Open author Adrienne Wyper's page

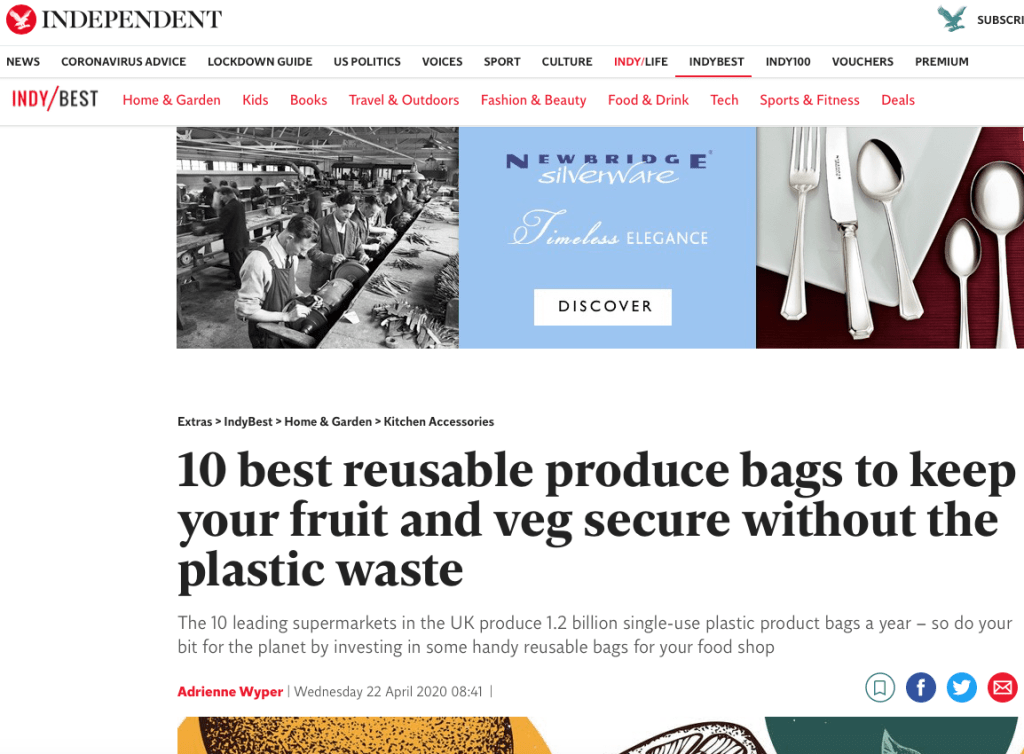[230, 691]
